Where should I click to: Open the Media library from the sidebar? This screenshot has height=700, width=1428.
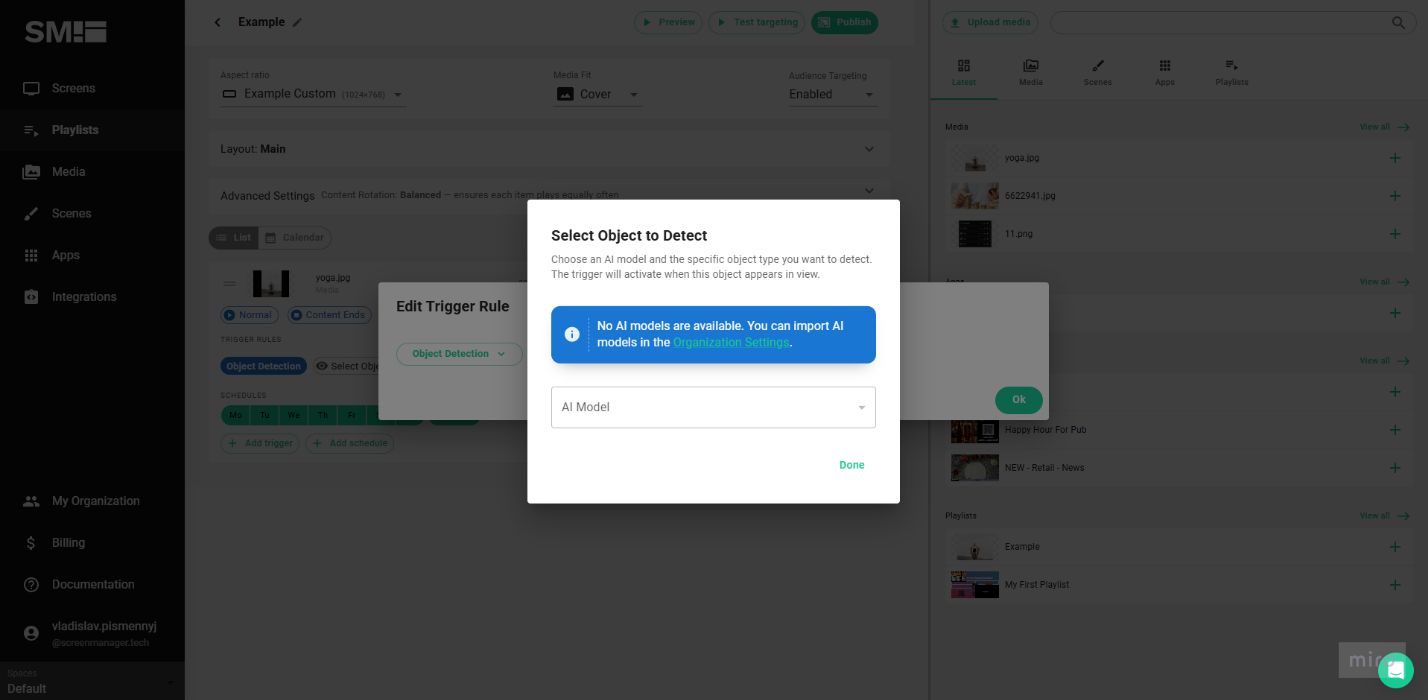[68, 171]
